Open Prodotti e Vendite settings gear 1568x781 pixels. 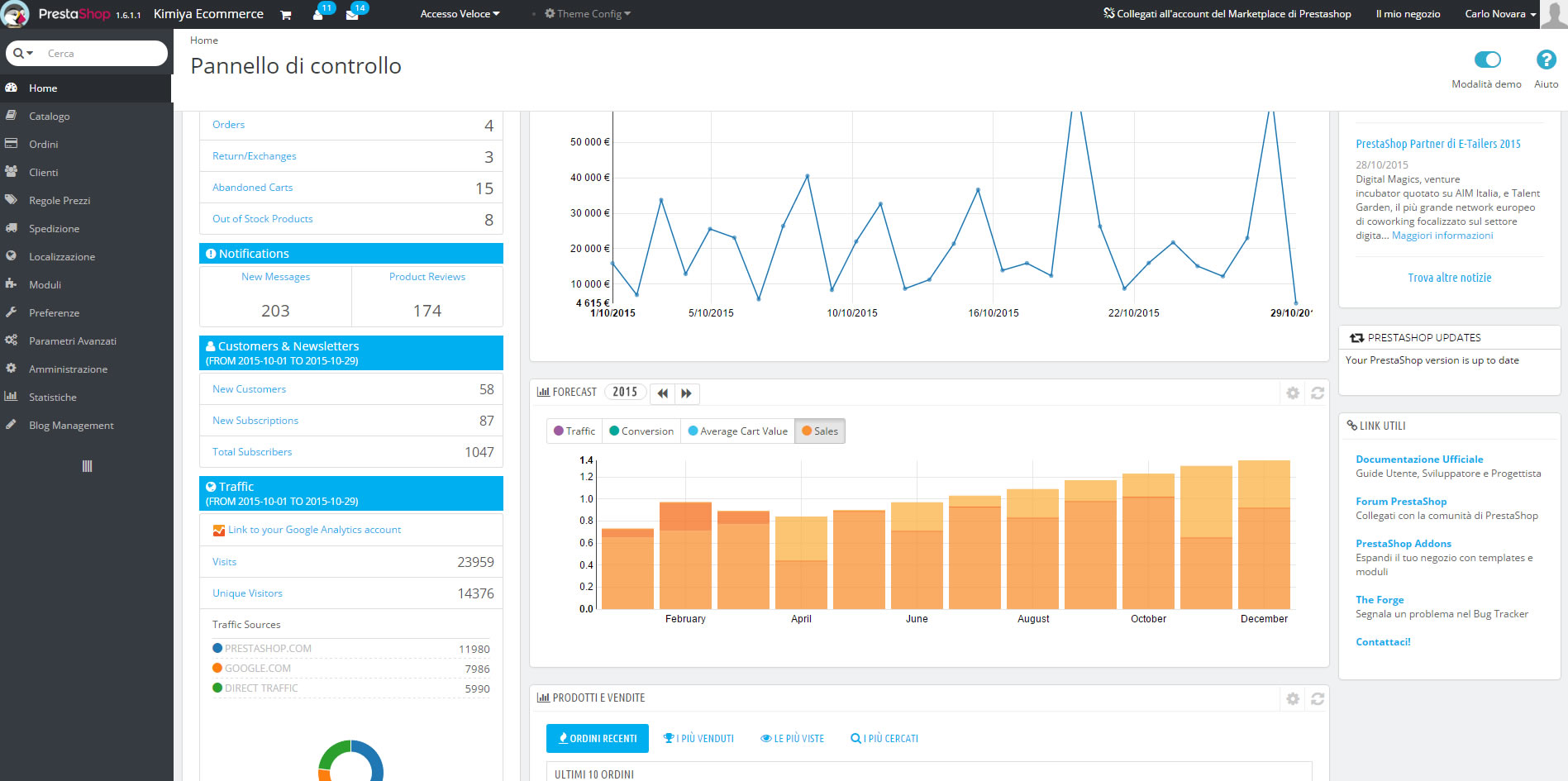click(x=1293, y=699)
